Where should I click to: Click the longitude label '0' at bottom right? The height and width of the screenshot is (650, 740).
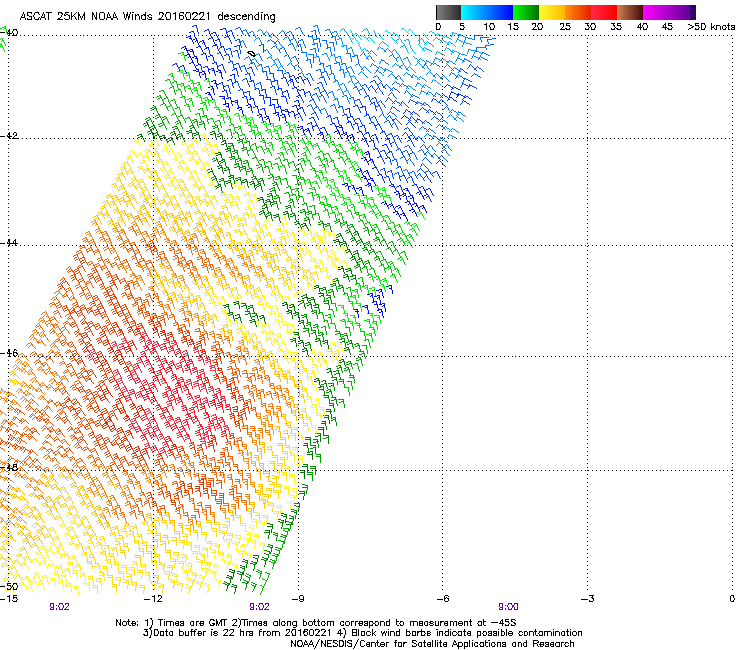(732, 599)
